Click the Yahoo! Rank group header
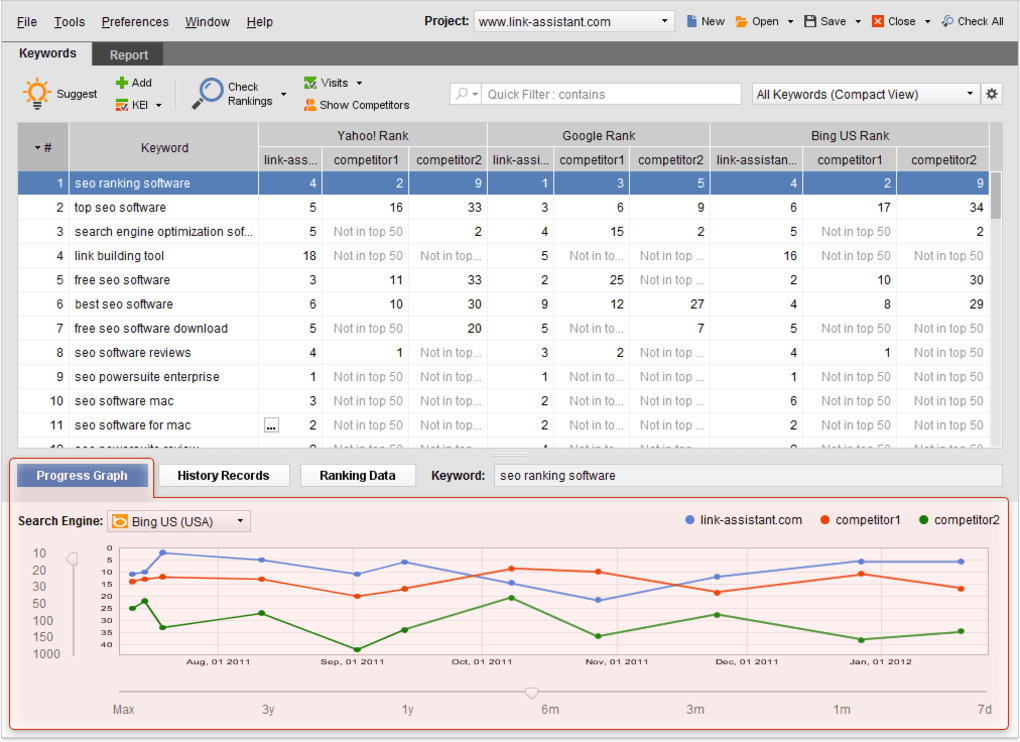Viewport: 1020px width, 742px height. [x=373, y=135]
